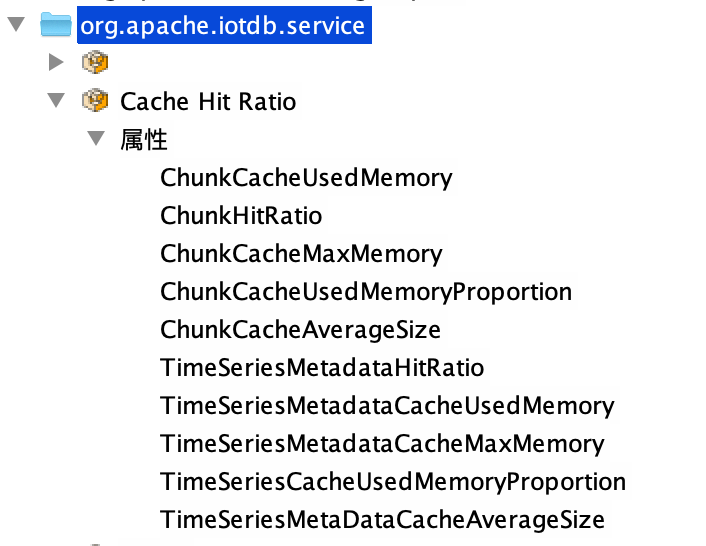Image resolution: width=706 pixels, height=546 pixels.
Task: Click the org.apache.iotdb.service folder icon
Action: point(56,25)
